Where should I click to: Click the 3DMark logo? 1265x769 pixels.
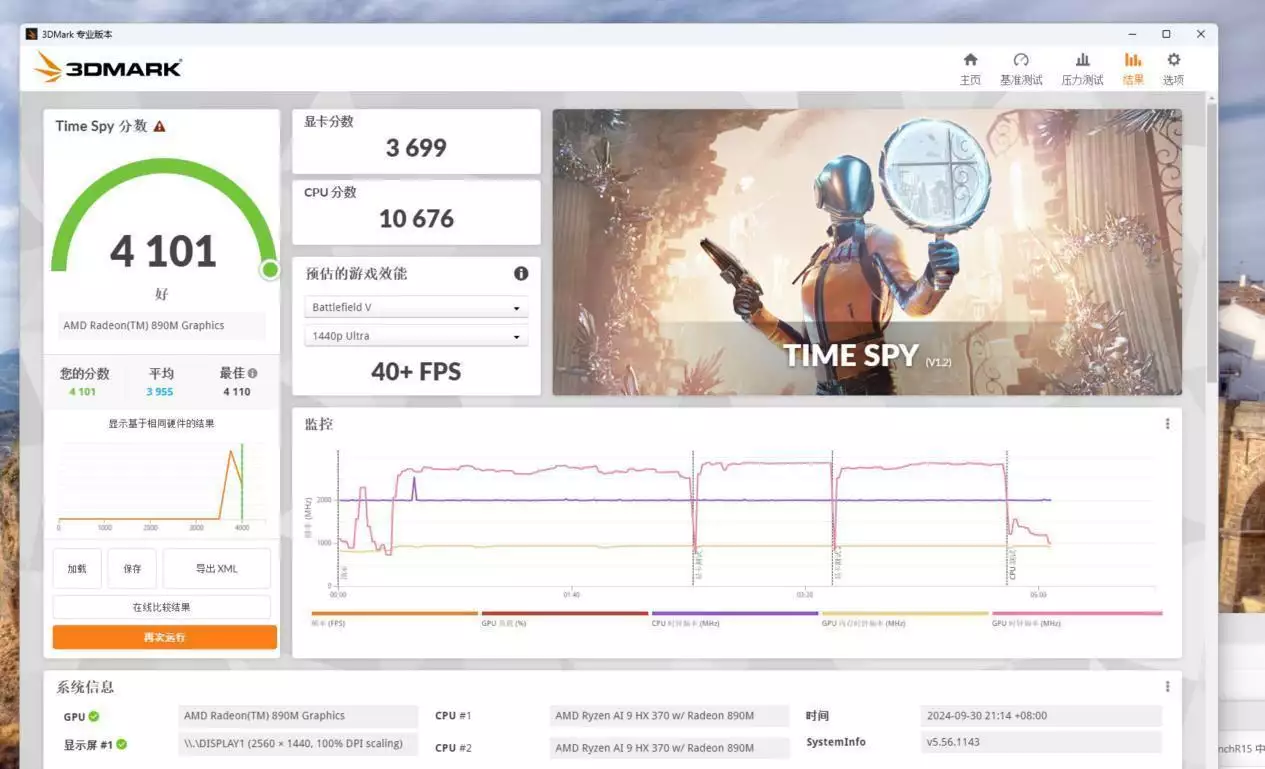[x=108, y=68]
